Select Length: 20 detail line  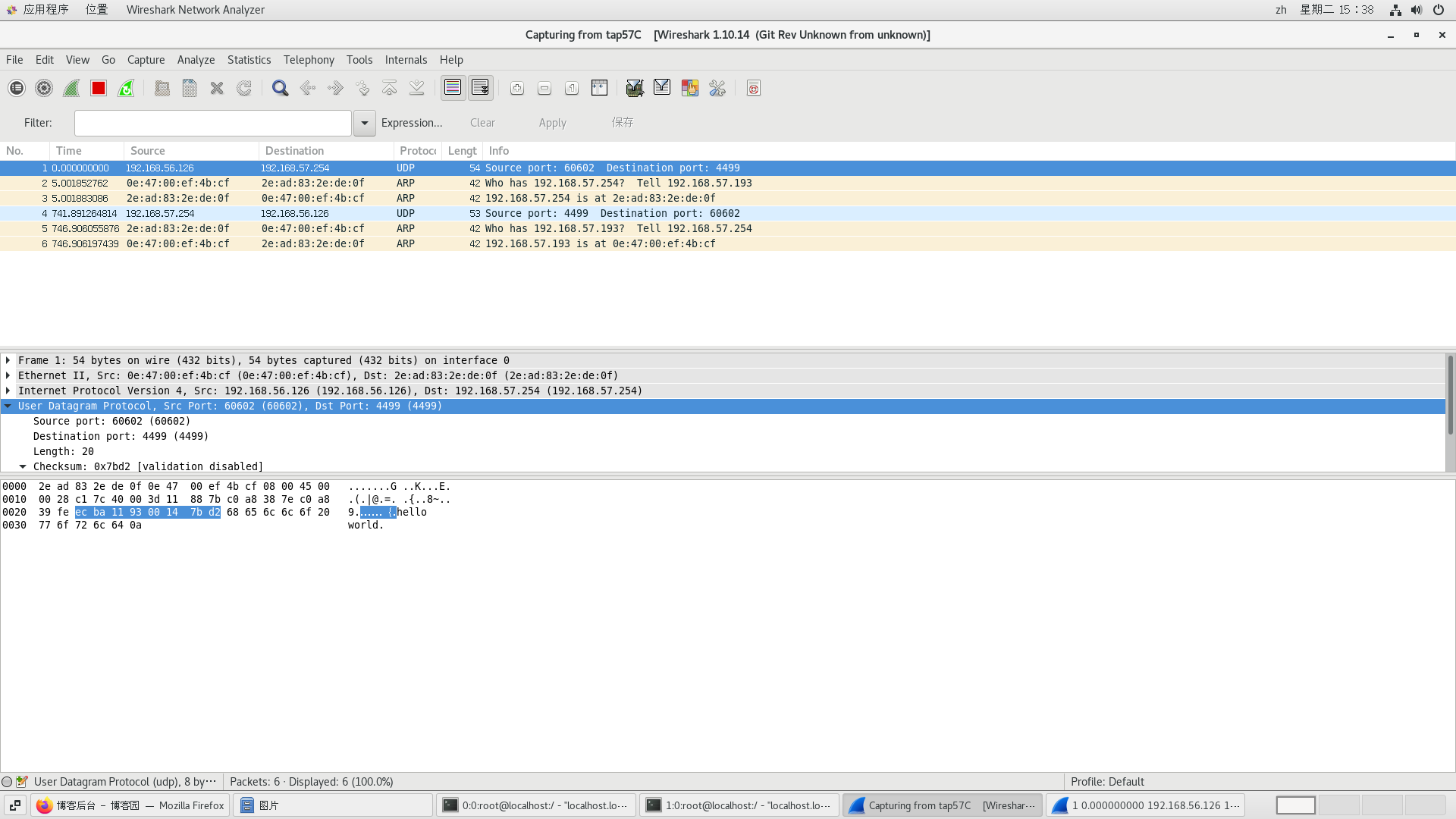(x=64, y=451)
